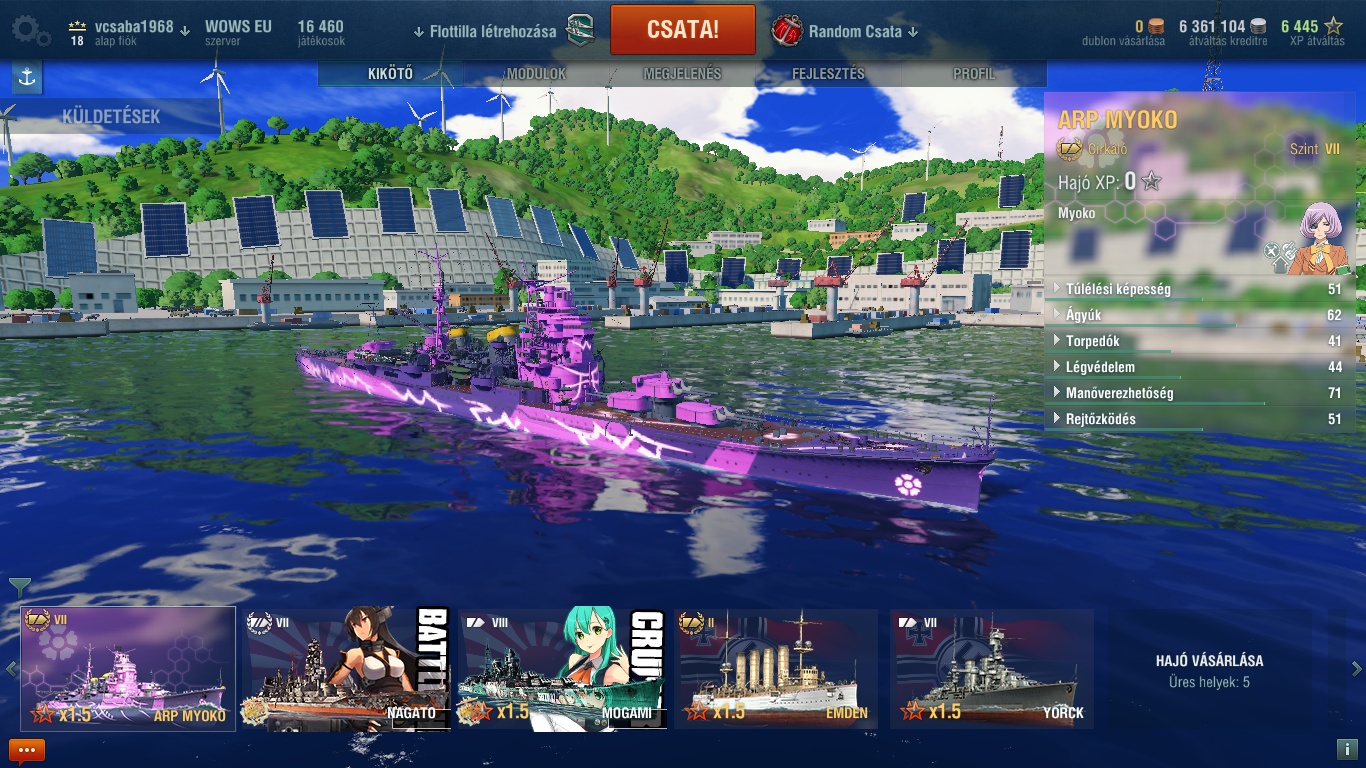This screenshot has width=1366, height=768.
Task: Open the chat bubble button
Action: click(x=27, y=750)
